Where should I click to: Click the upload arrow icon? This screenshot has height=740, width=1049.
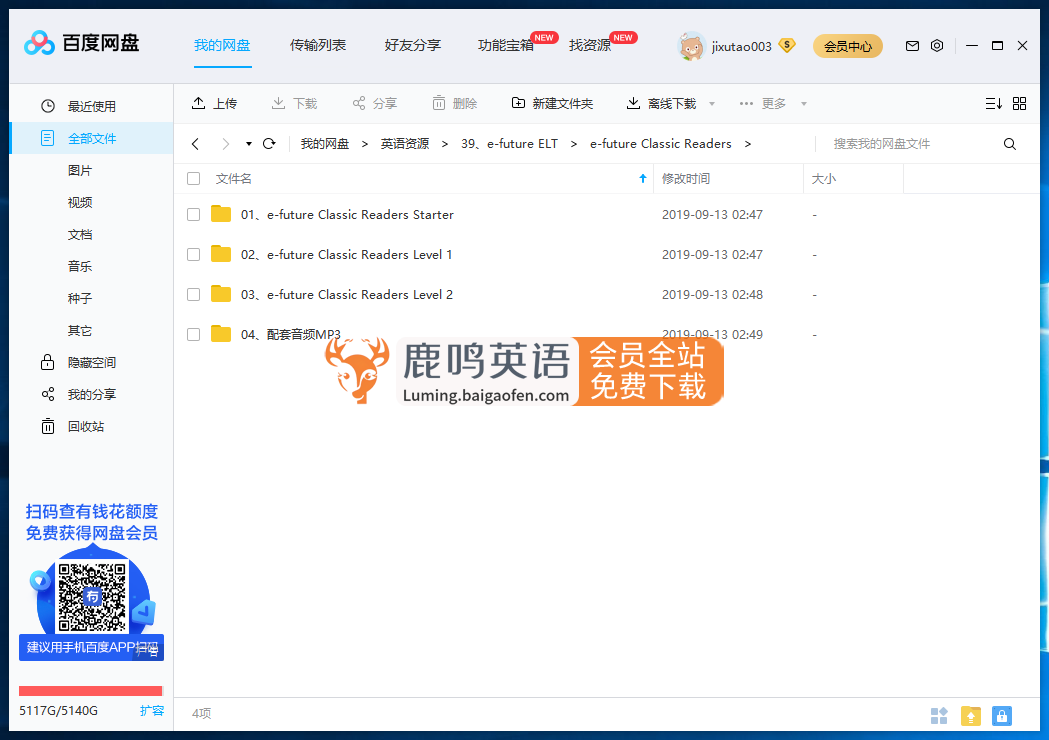coord(198,103)
